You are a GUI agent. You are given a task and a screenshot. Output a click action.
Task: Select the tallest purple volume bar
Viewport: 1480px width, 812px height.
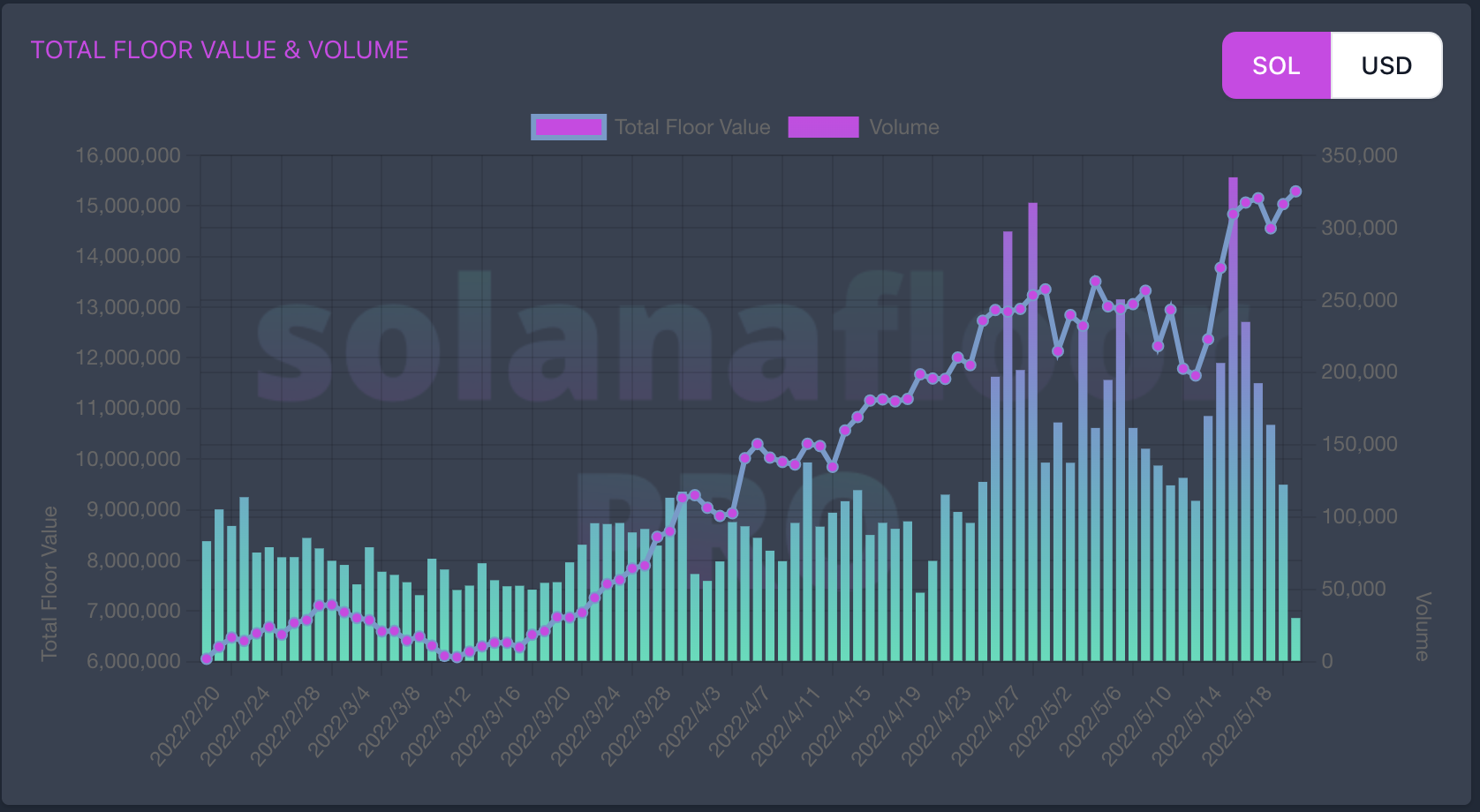tap(1233, 418)
